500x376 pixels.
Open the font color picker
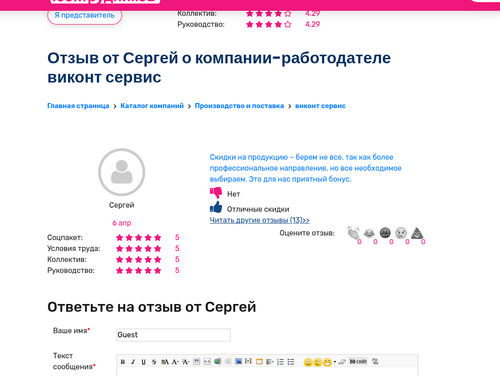[165, 362]
